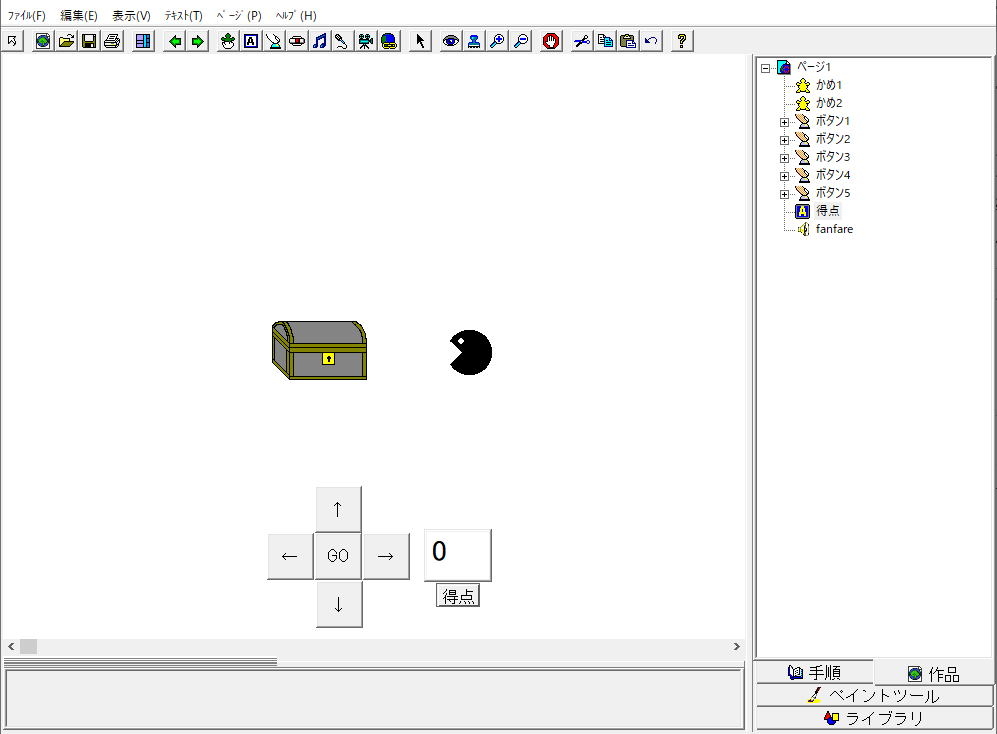This screenshot has width=997, height=734.
Task: Click the black Pac-Man turtle shape
Action: [471, 352]
